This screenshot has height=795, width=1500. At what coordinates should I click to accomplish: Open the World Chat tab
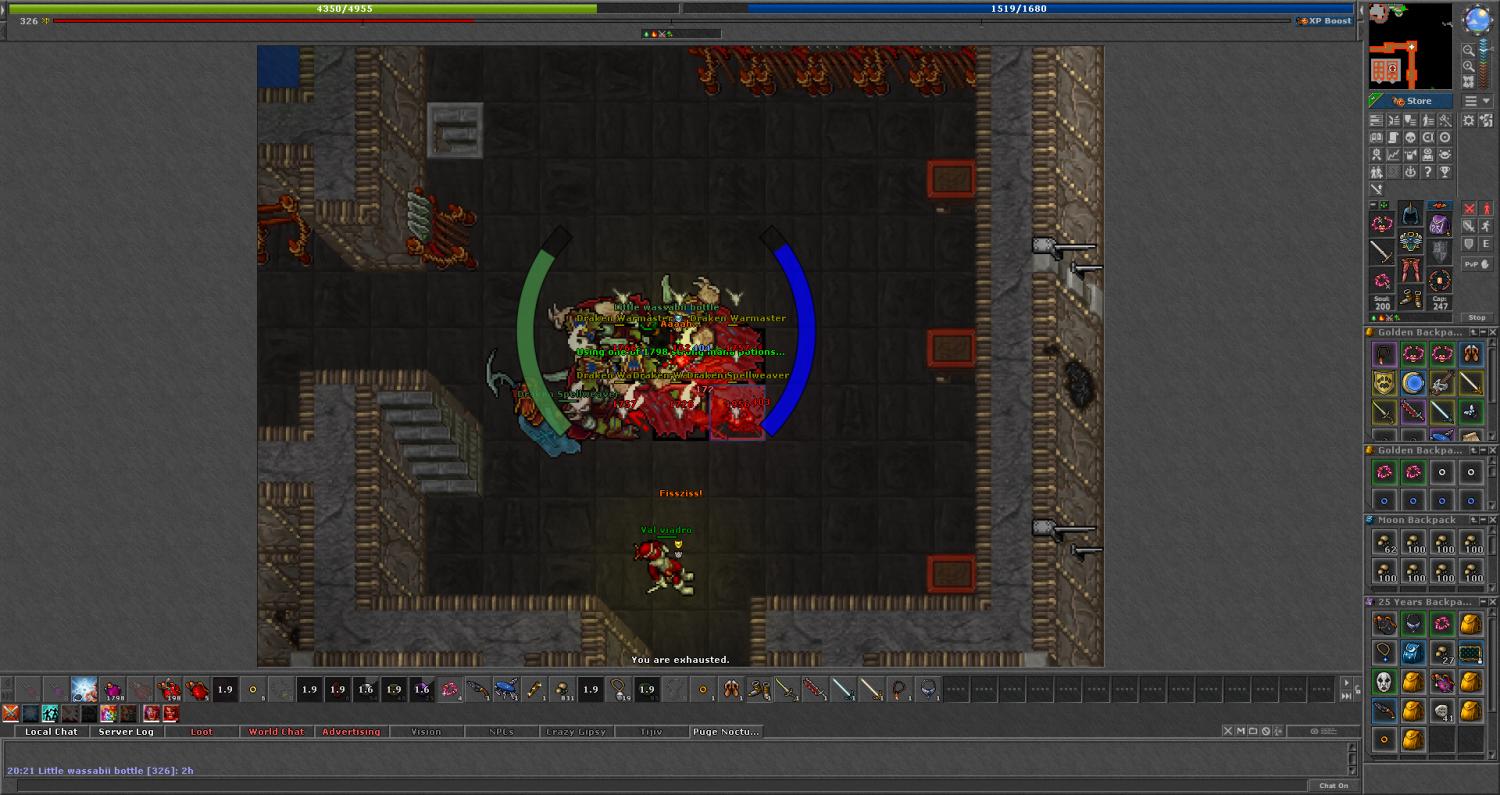(277, 732)
